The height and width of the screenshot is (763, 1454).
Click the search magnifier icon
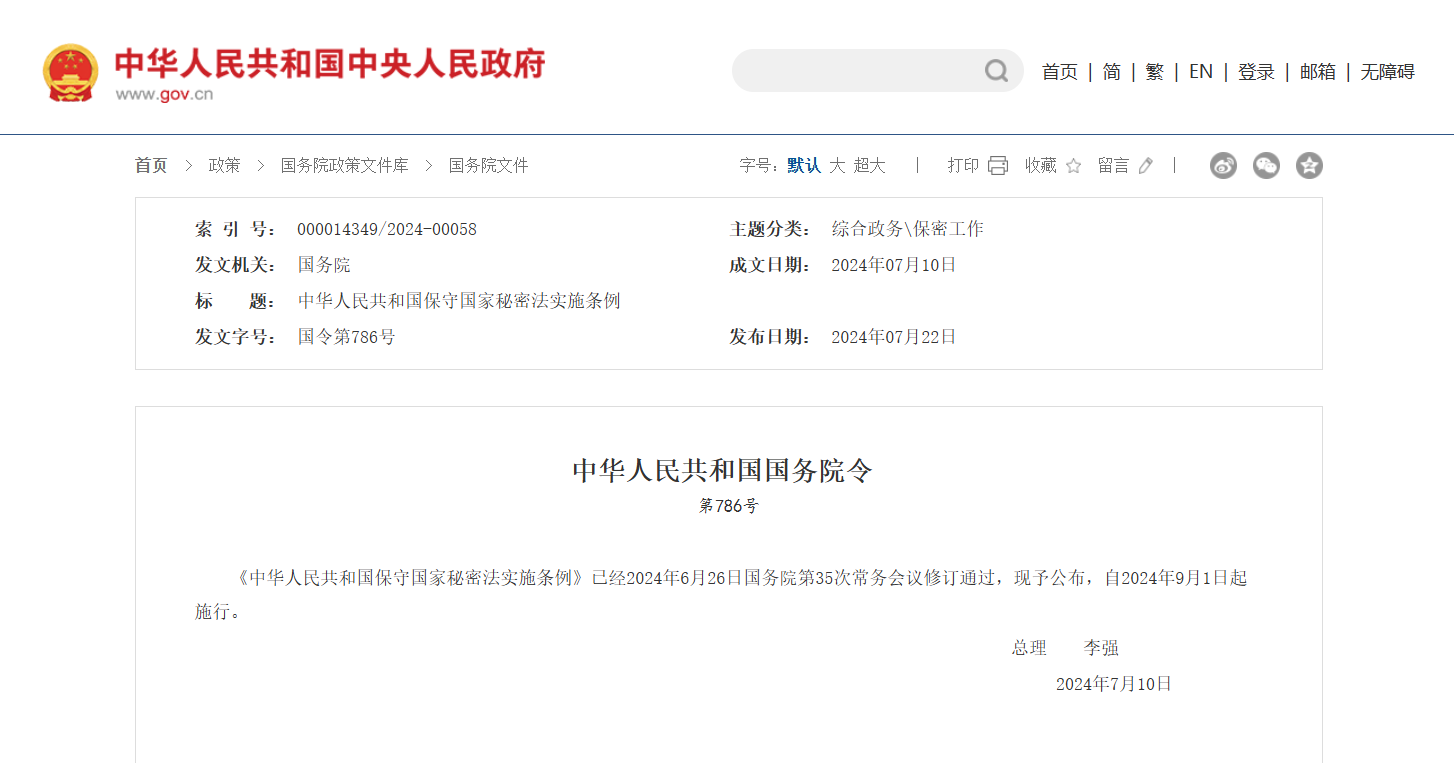[996, 71]
